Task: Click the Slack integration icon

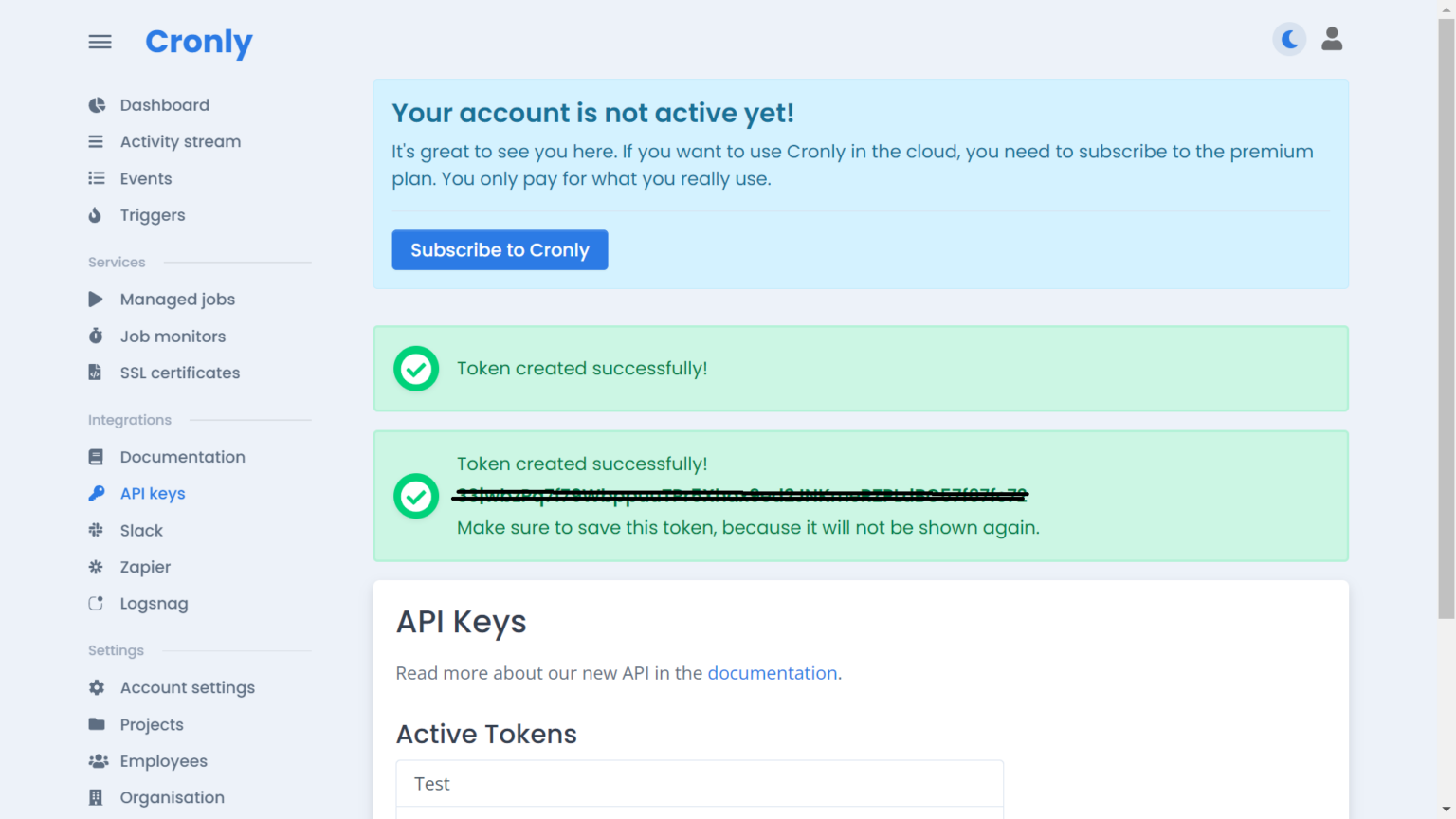Action: pyautogui.click(x=96, y=531)
